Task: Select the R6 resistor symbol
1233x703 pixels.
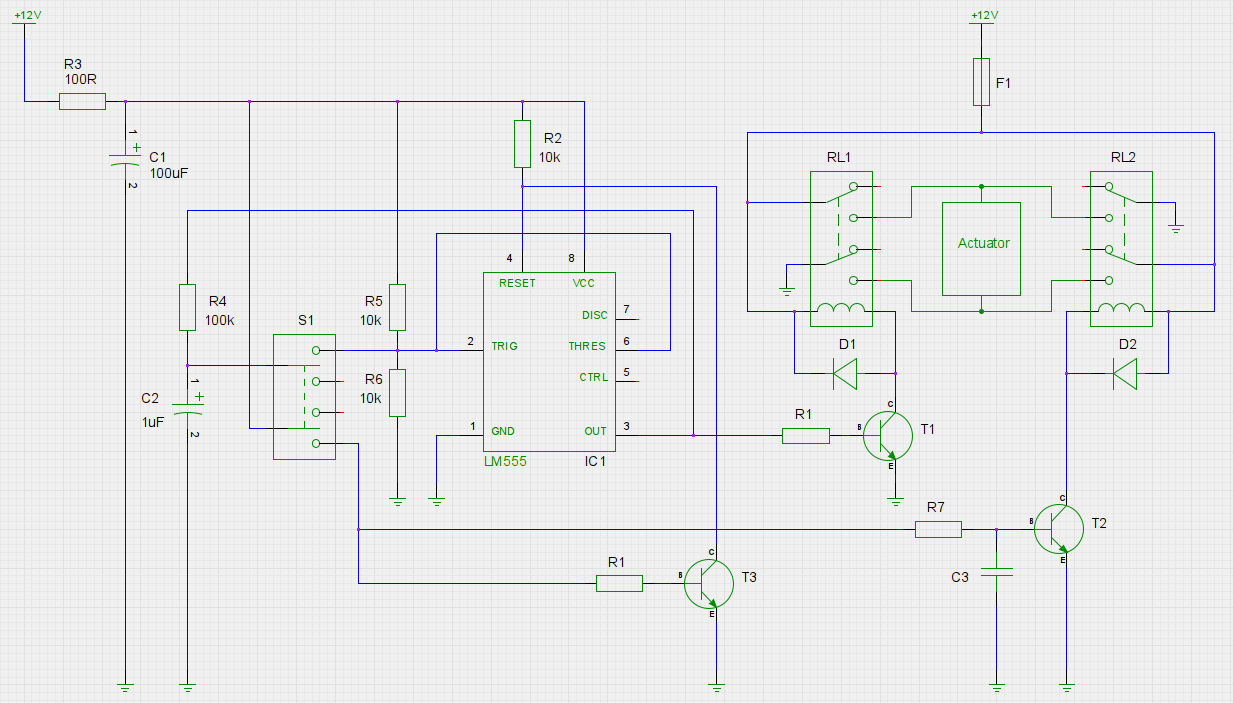Action: click(x=397, y=392)
